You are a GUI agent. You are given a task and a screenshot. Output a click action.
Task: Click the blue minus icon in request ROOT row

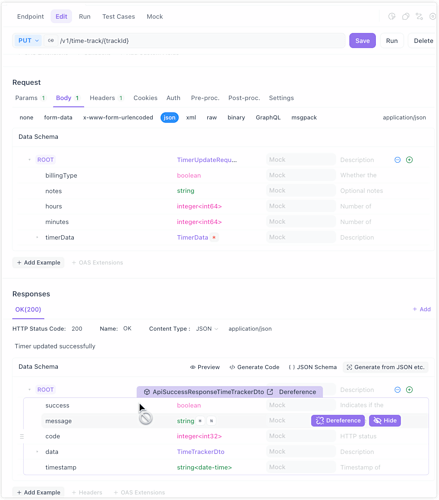pyautogui.click(x=397, y=160)
